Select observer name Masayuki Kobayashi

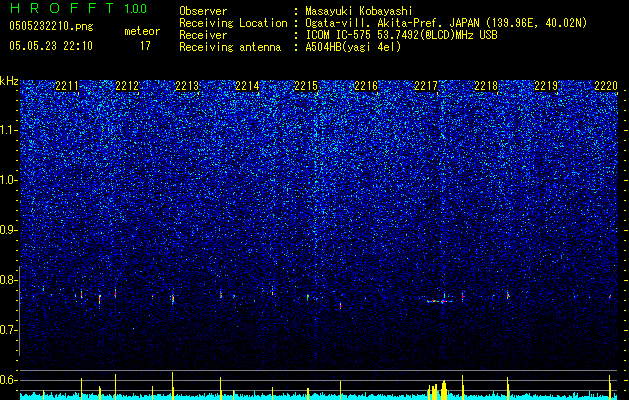click(x=359, y=11)
